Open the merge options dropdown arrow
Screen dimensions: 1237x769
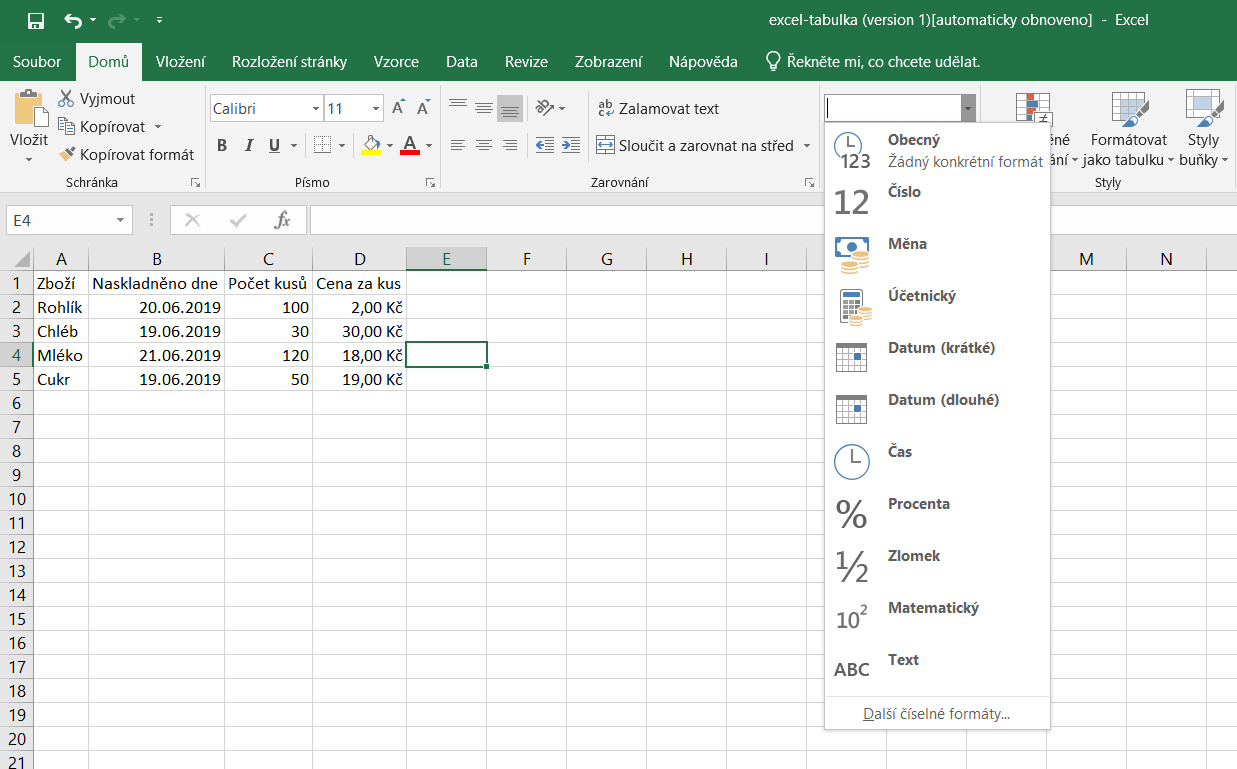[x=806, y=146]
